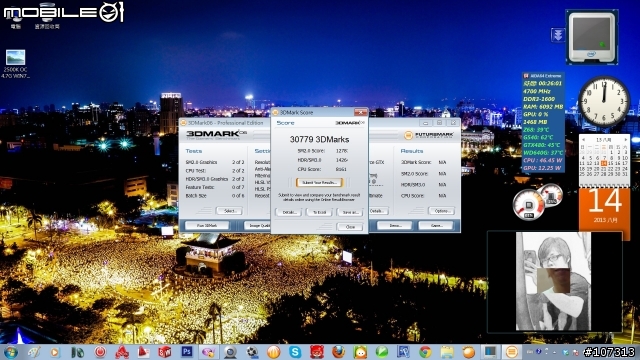Go to next month in calendar gadget
Screen dimensions: 640x360
coord(626,140)
